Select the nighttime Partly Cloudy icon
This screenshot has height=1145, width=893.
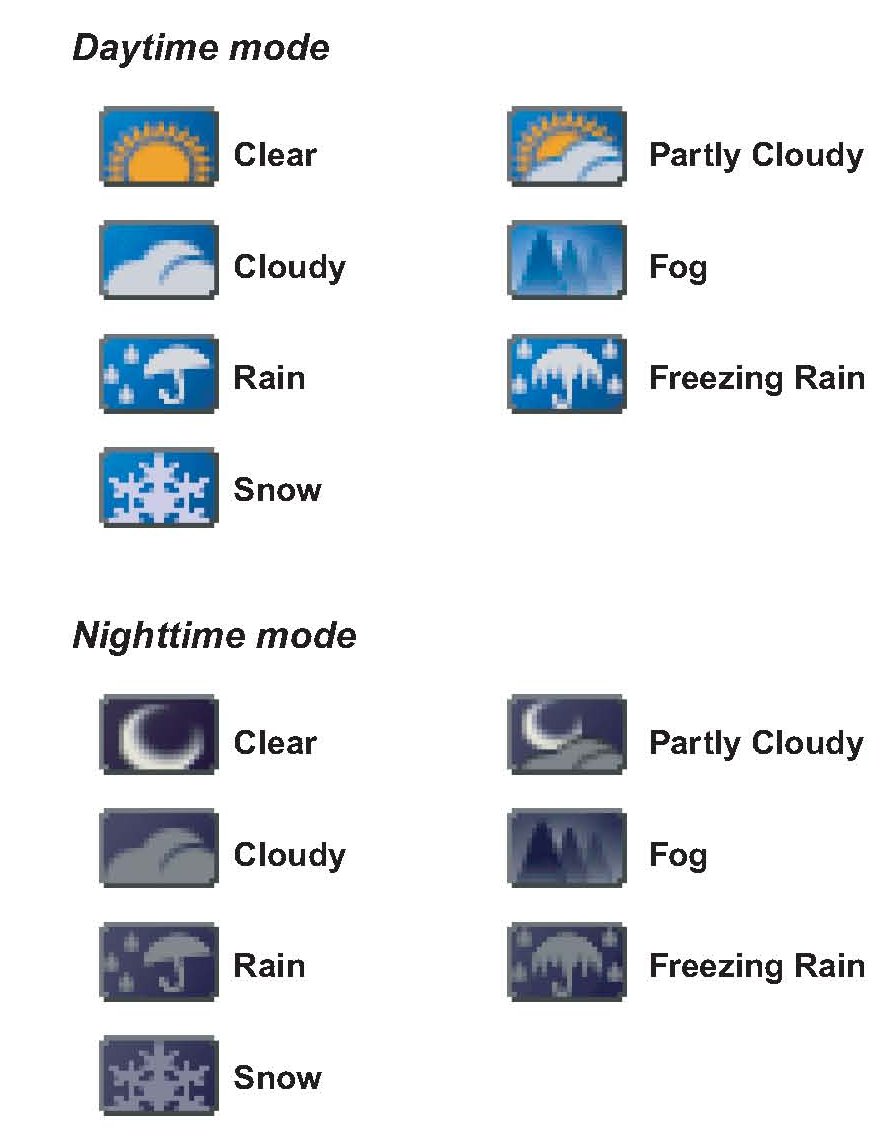(x=567, y=736)
